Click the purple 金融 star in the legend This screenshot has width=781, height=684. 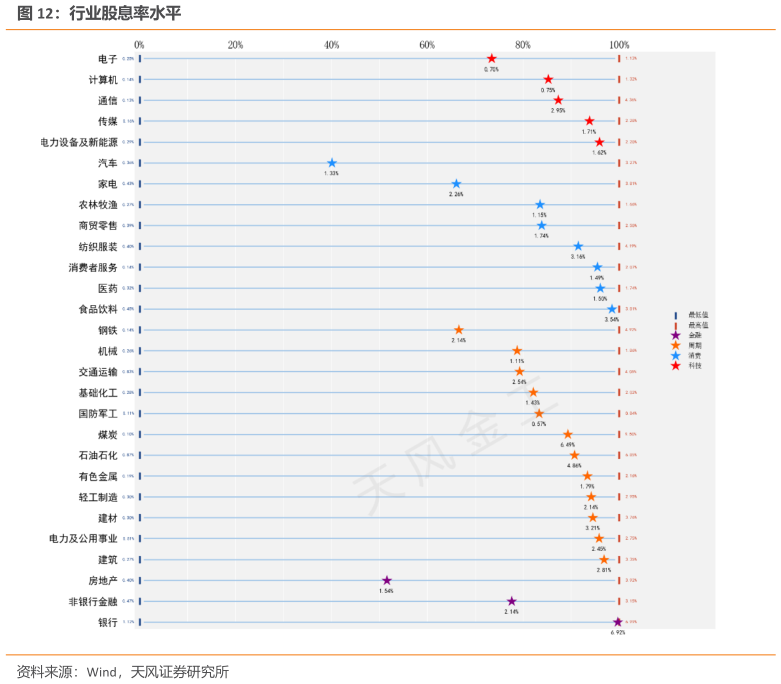pos(676,335)
